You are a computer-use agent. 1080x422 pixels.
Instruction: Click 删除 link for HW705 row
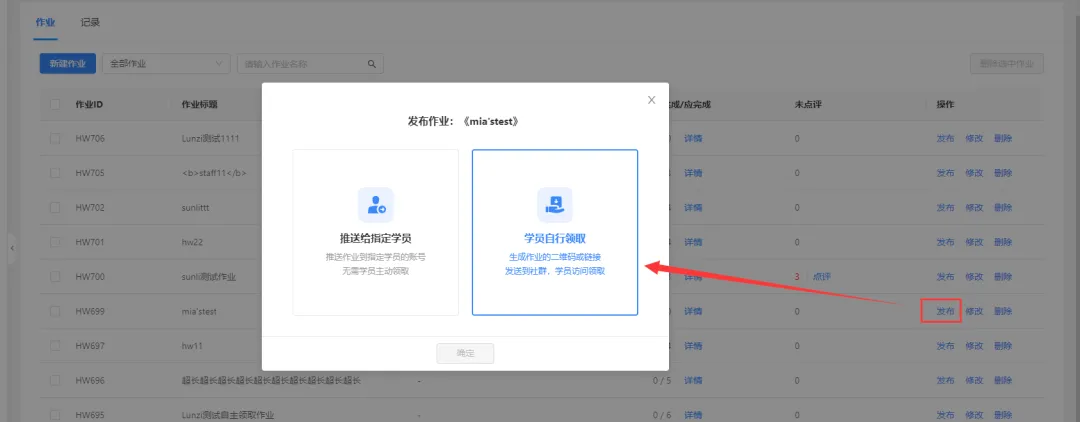coord(1003,173)
